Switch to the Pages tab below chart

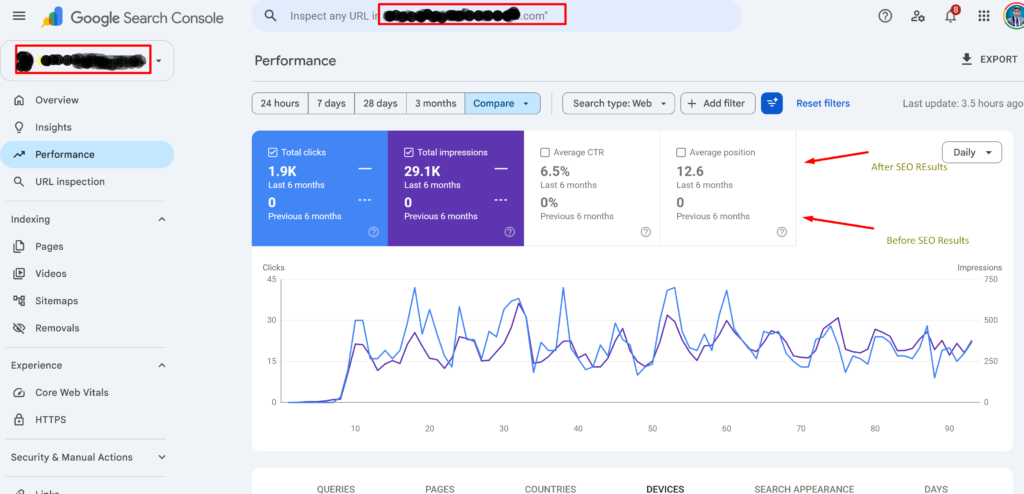440,489
